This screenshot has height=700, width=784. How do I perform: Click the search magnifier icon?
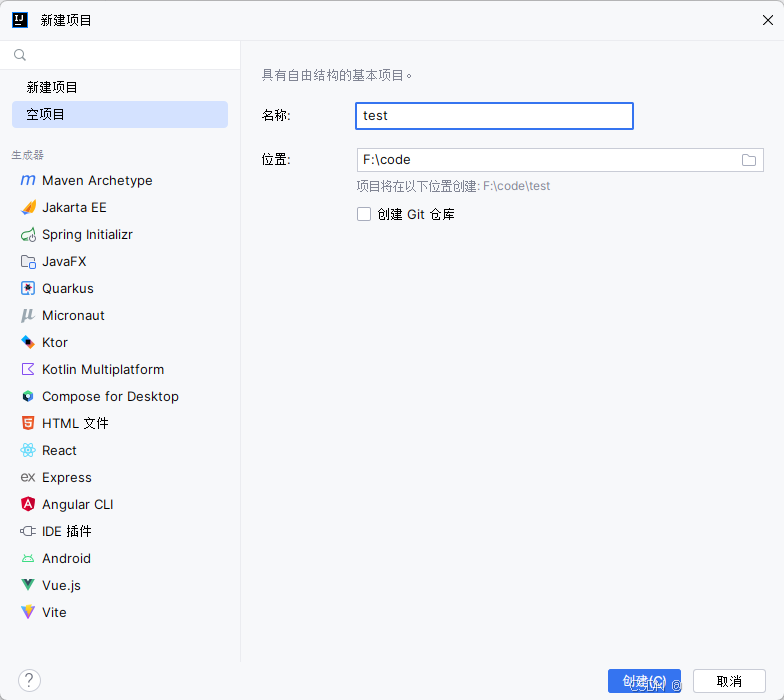(x=20, y=54)
